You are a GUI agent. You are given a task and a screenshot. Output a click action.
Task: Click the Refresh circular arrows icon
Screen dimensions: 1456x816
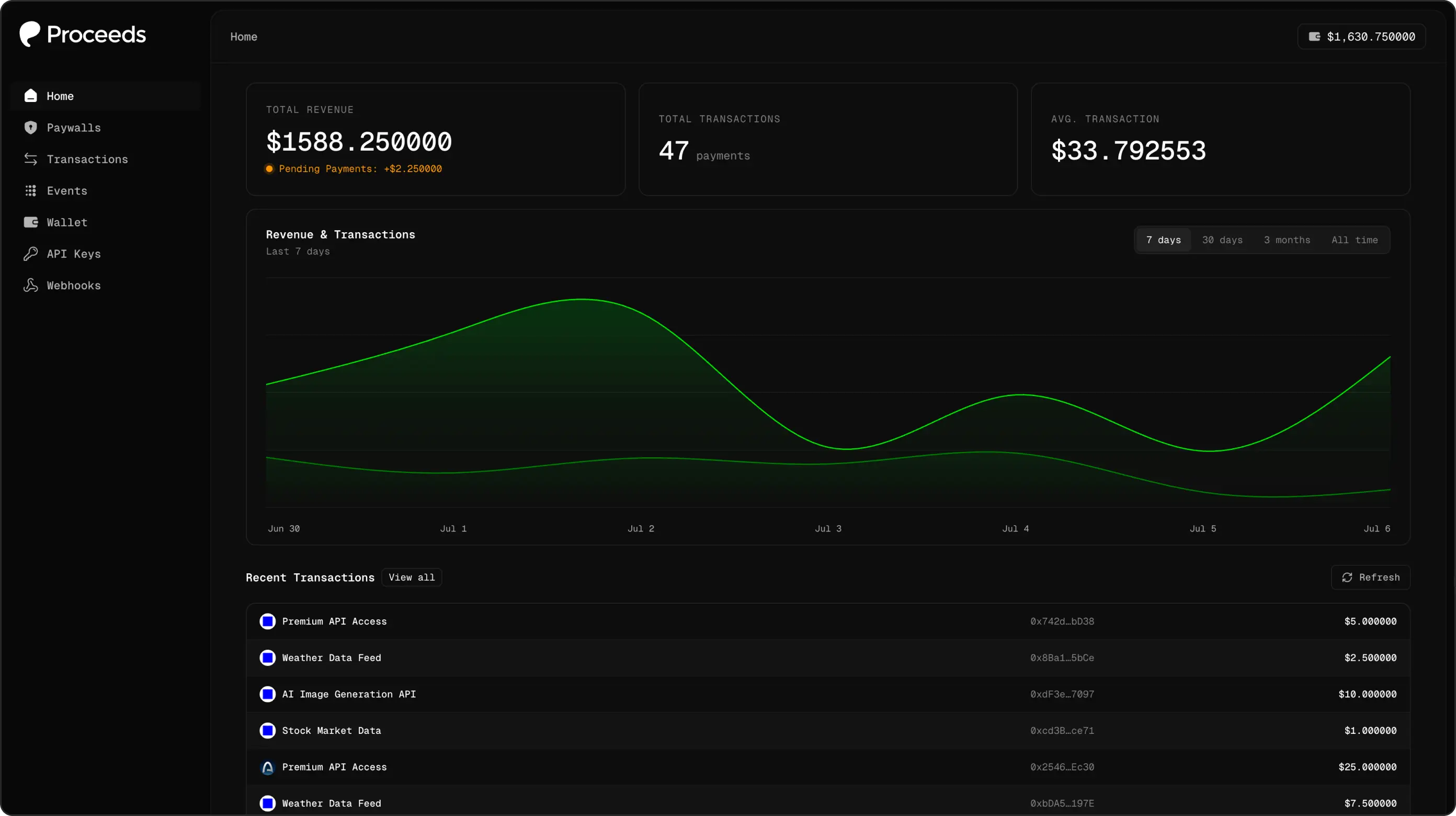click(x=1347, y=577)
